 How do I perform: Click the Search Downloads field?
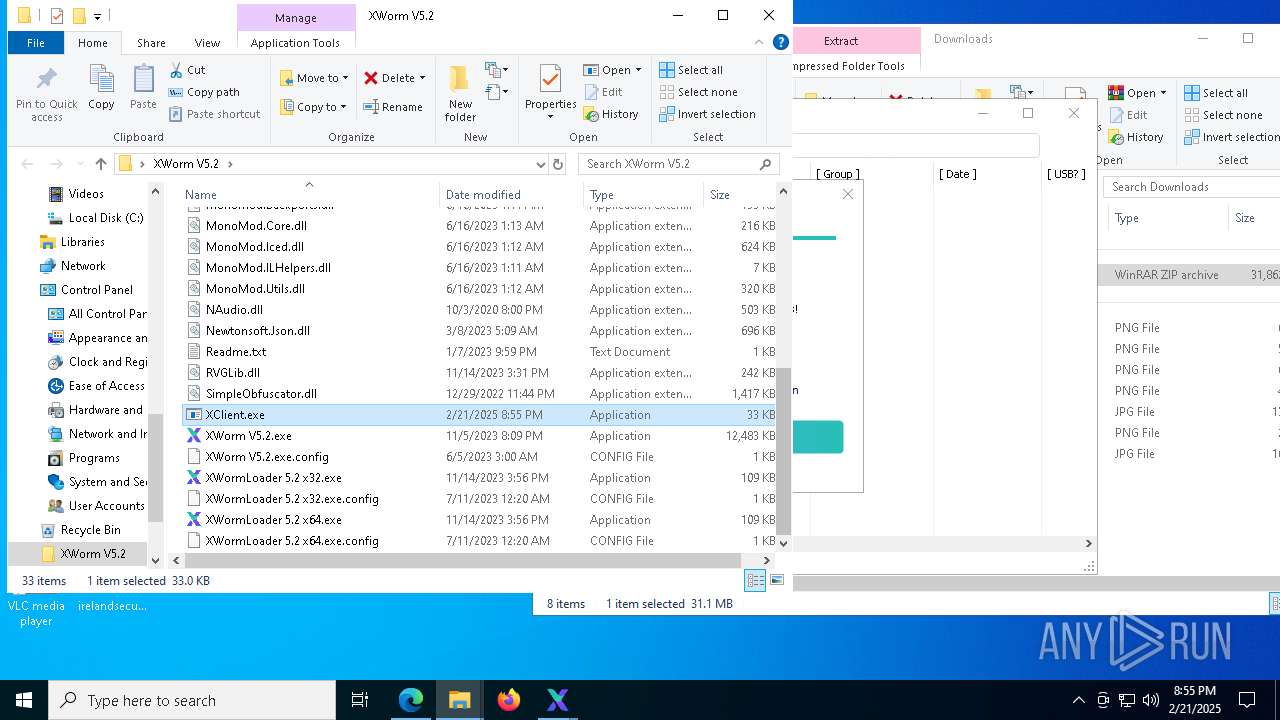(x=1191, y=187)
